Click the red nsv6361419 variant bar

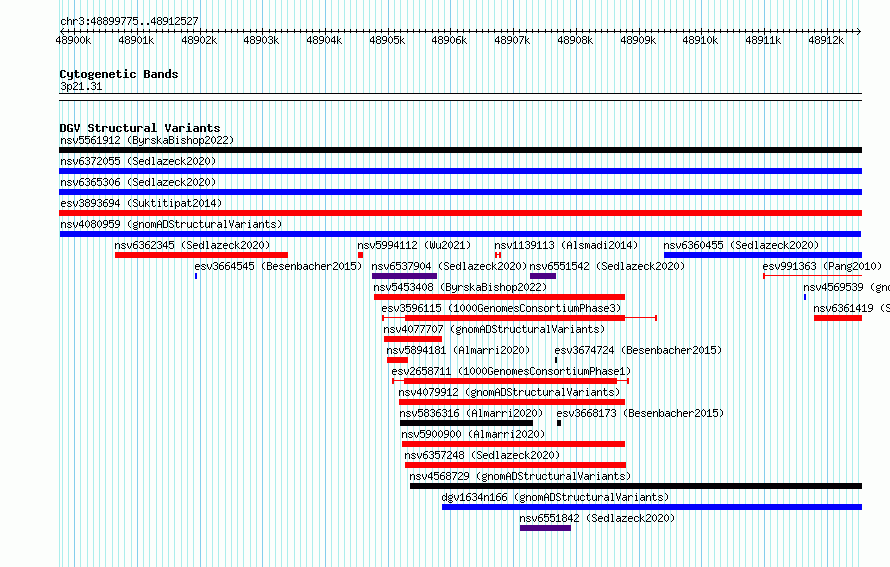click(x=838, y=318)
